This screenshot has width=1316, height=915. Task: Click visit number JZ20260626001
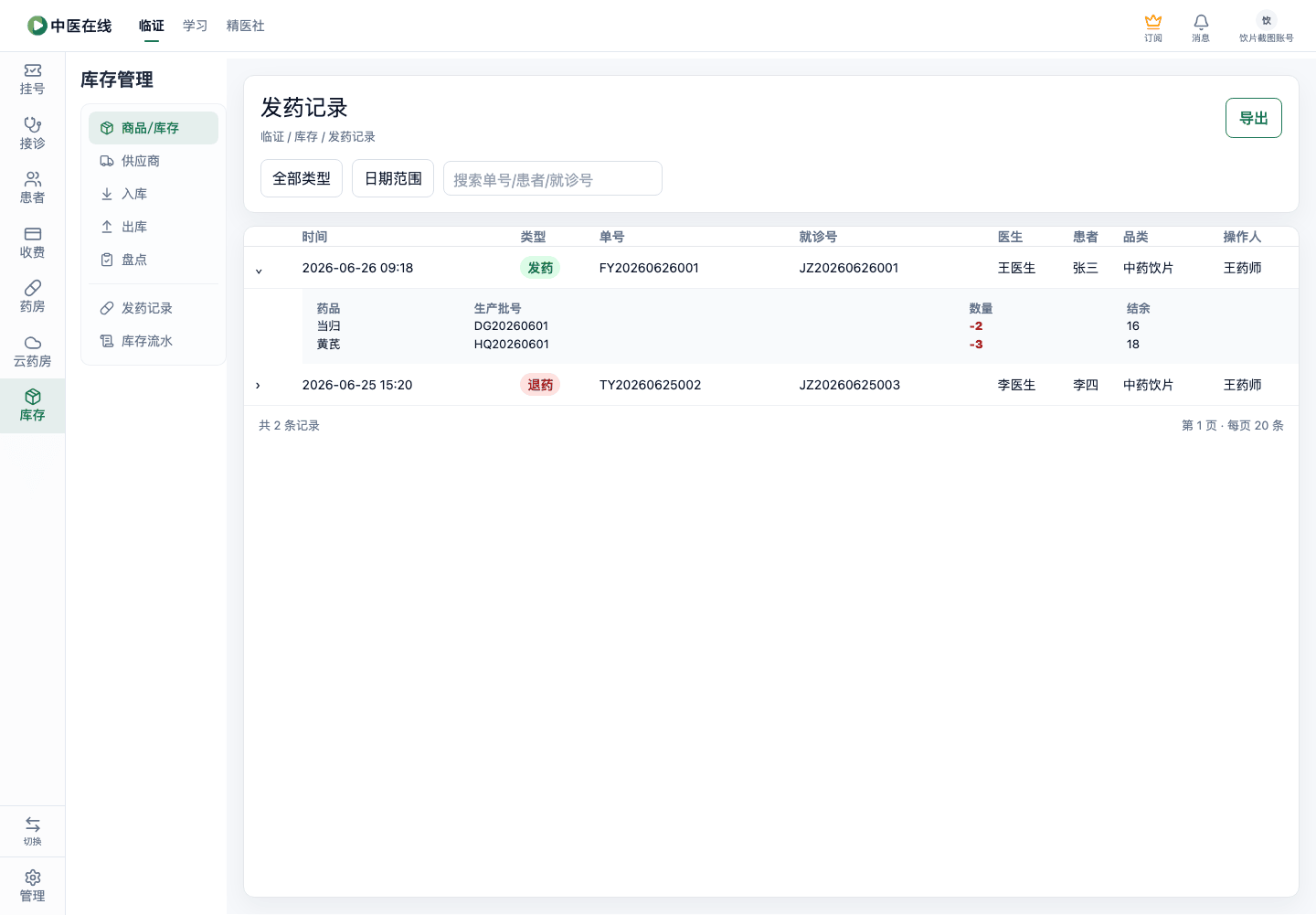pos(849,268)
